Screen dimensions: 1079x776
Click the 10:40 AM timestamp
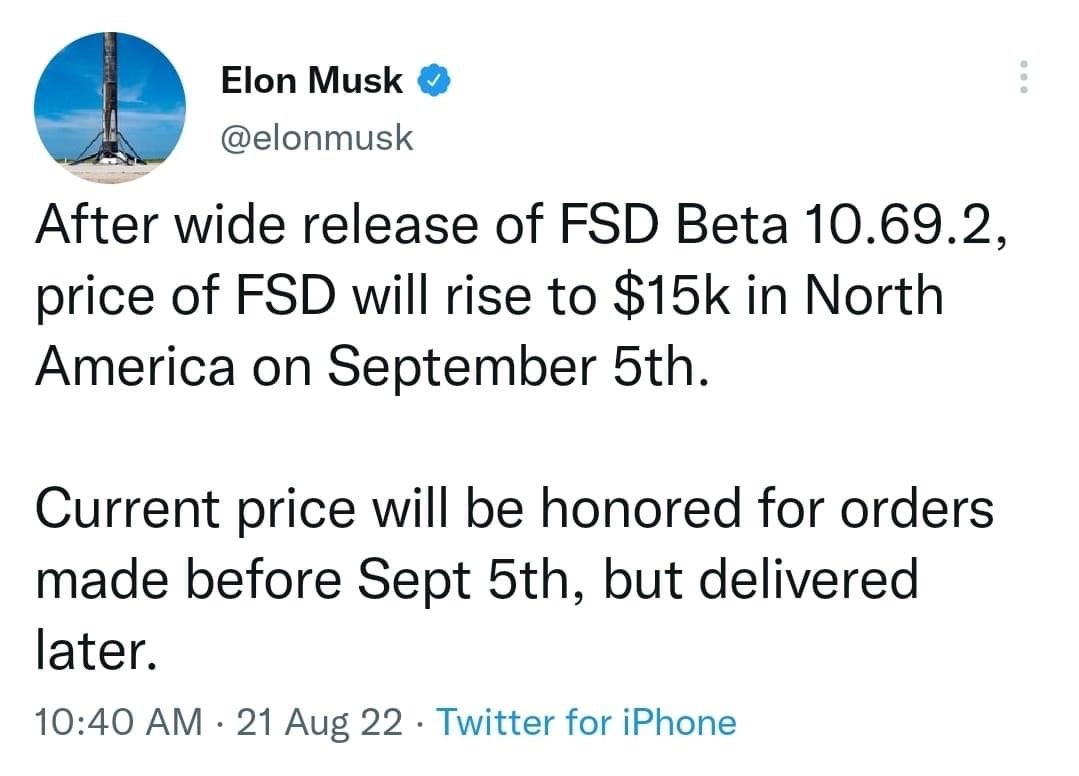point(118,722)
